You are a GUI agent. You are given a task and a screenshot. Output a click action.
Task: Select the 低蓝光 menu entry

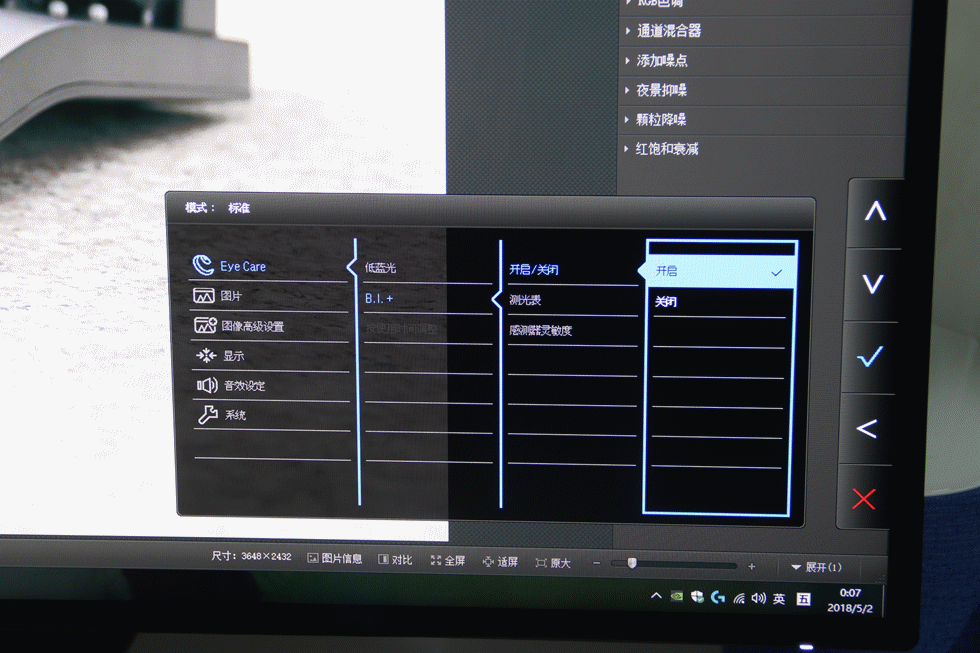[x=381, y=268]
